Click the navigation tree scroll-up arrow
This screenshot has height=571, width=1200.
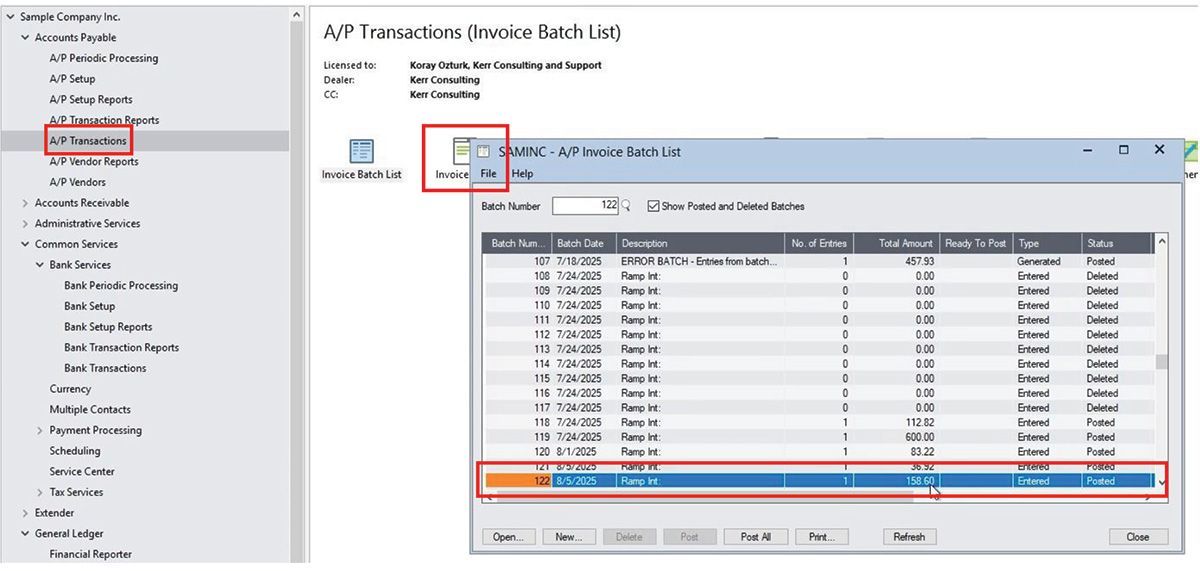coord(297,15)
